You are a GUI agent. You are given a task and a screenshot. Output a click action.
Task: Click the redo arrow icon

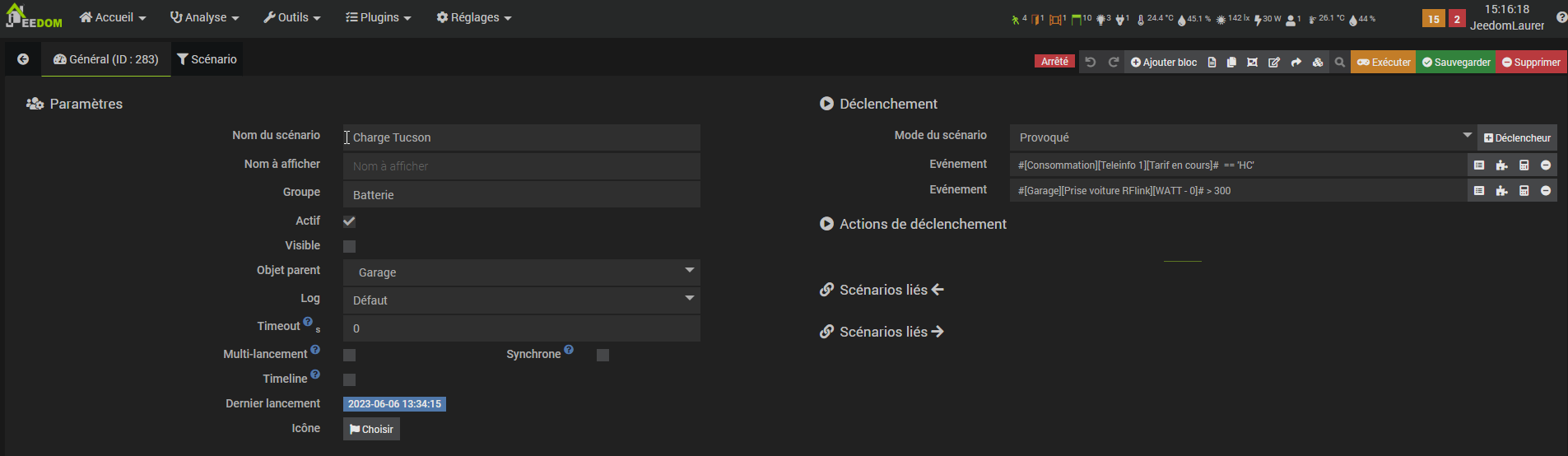coord(1114,63)
